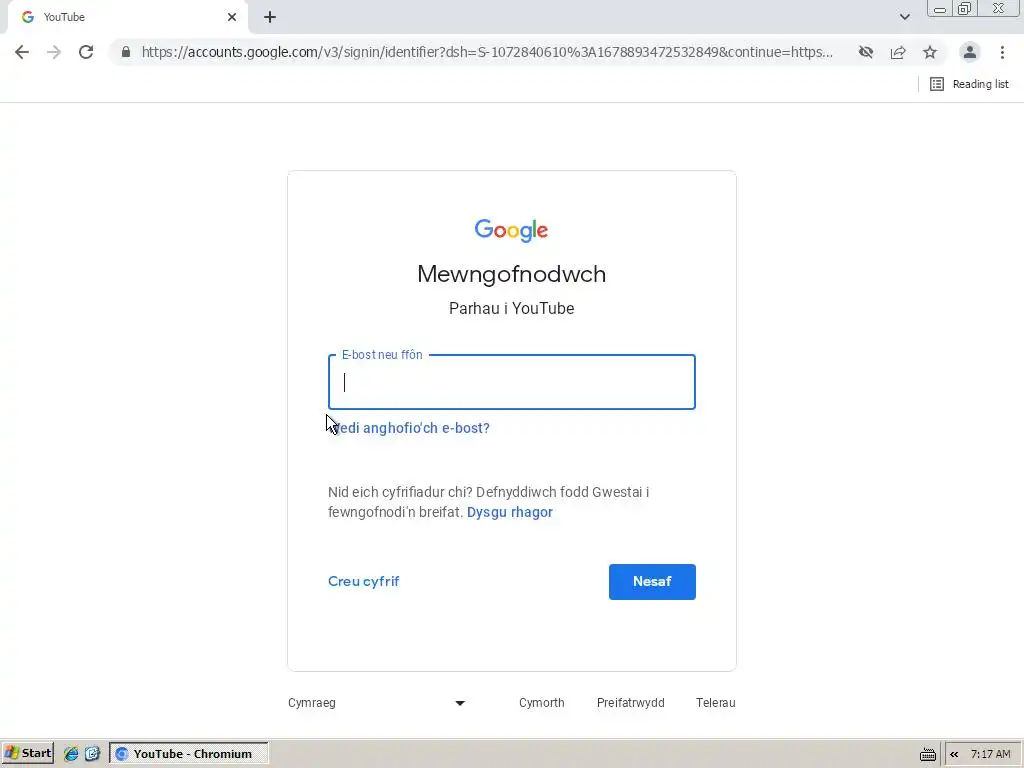1024x768 pixels.
Task: Click Creu cyfrif to create an account
Action: pos(364,581)
